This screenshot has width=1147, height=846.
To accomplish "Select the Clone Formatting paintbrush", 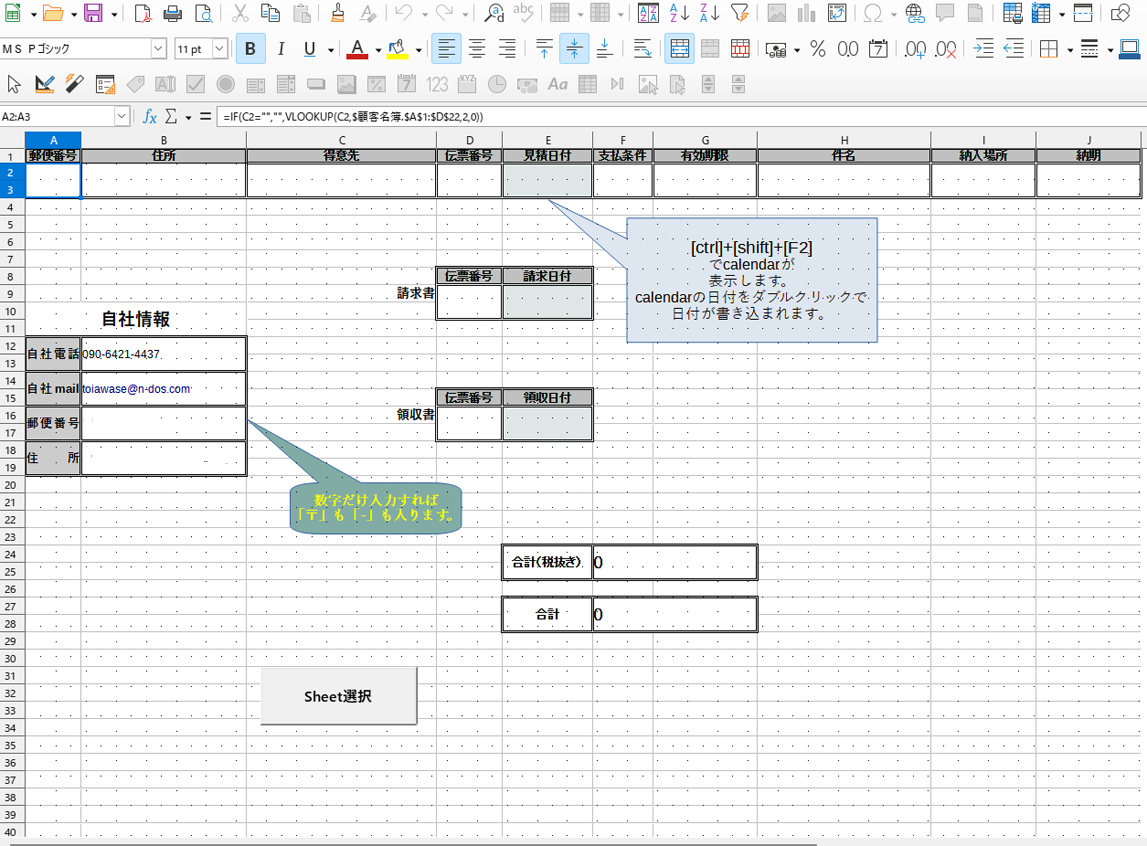I will click(337, 13).
